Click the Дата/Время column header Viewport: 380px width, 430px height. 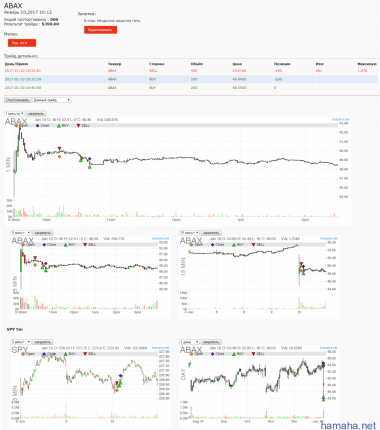point(16,64)
